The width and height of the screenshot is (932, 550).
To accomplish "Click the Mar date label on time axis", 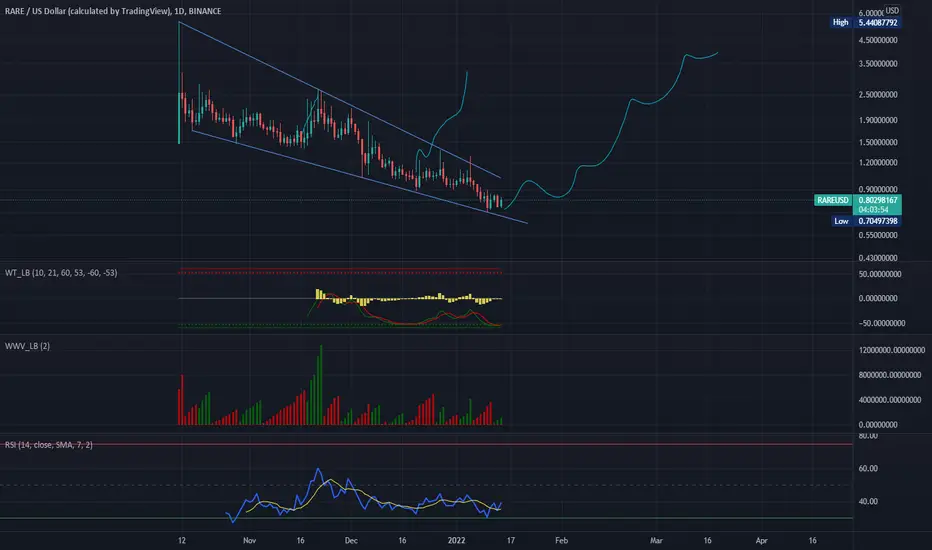I will click(656, 540).
